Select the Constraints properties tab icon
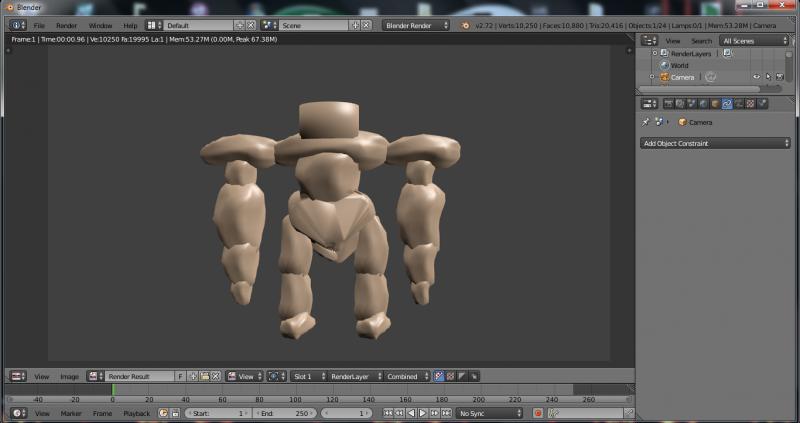This screenshot has width=800, height=423. point(727,103)
